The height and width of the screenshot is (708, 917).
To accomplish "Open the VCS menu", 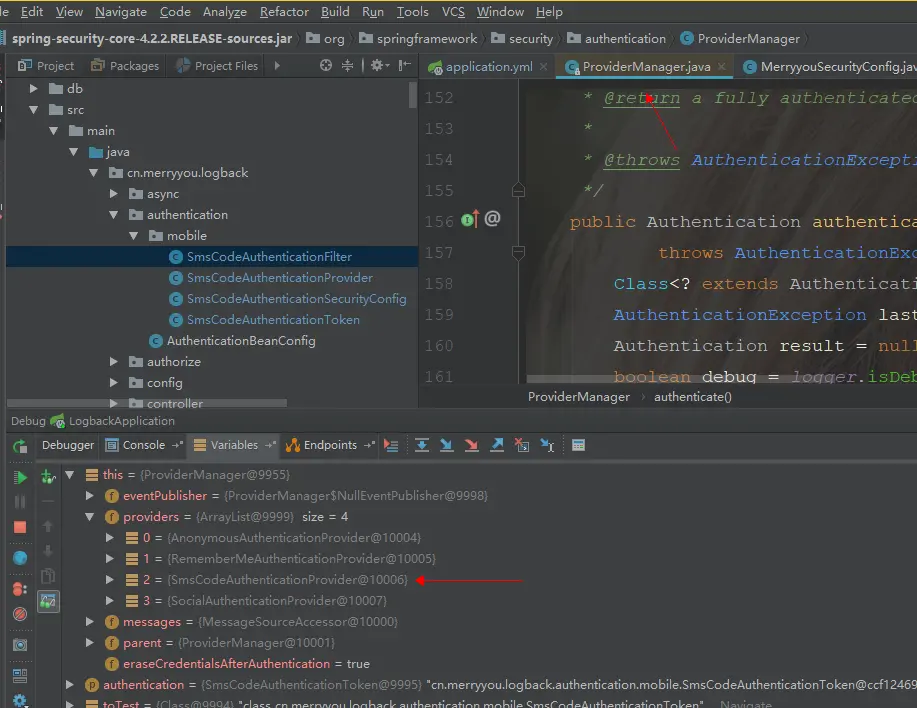I will [x=453, y=12].
